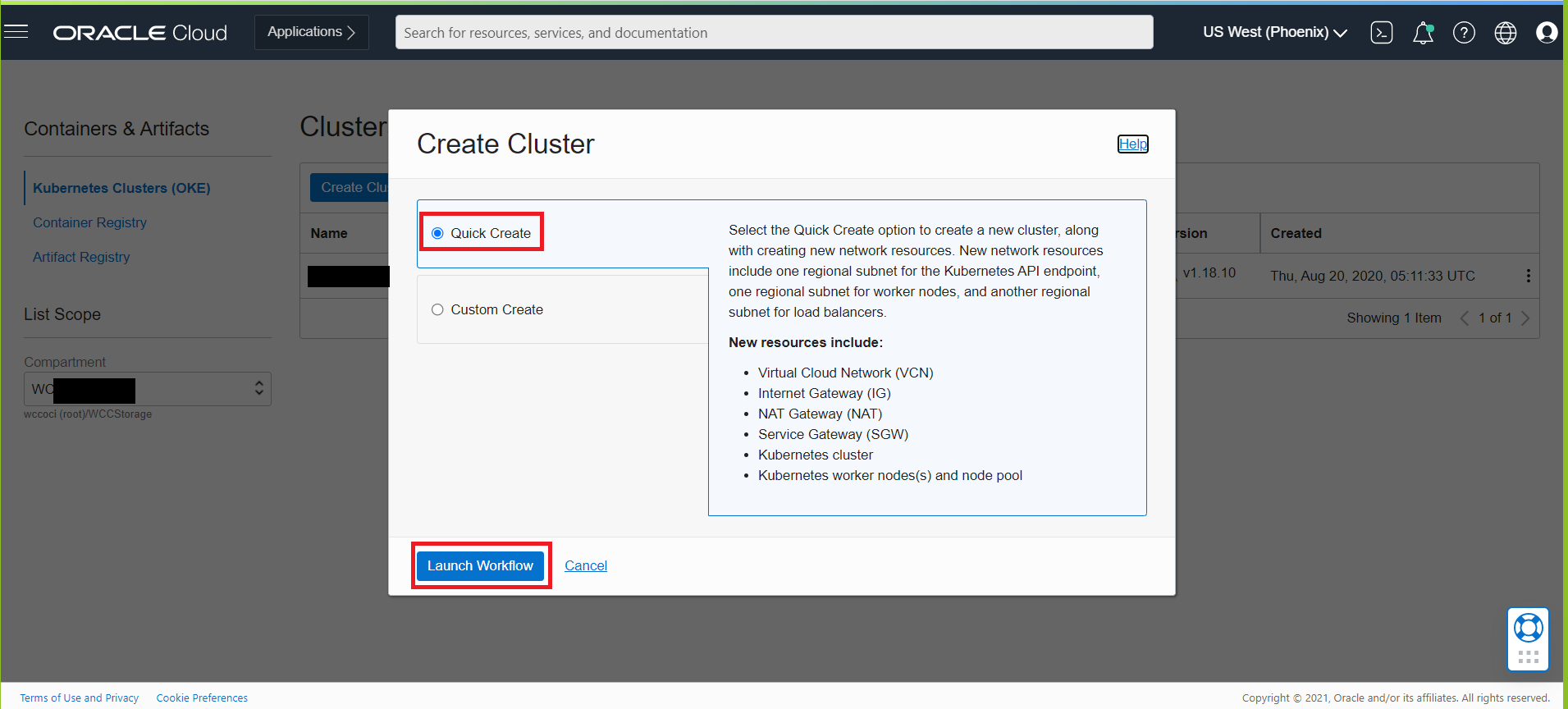Click the Virtual Cloud Network (VCN) list item
Screen dimensions: 1568x709
coord(846,373)
